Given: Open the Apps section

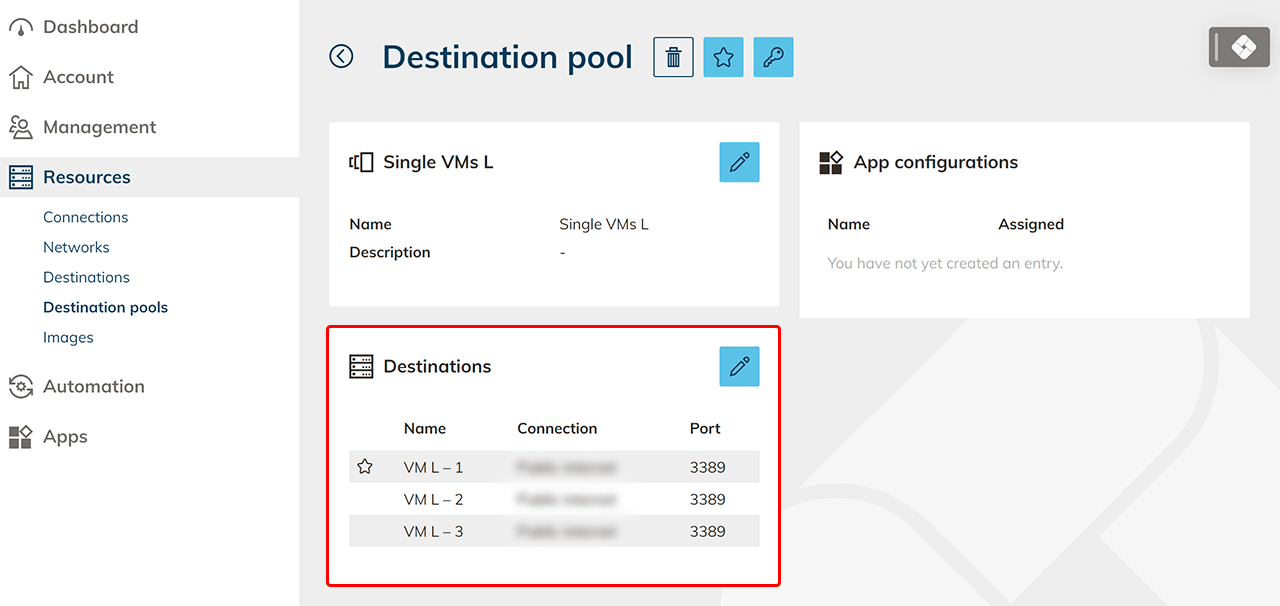Looking at the screenshot, I should [65, 437].
